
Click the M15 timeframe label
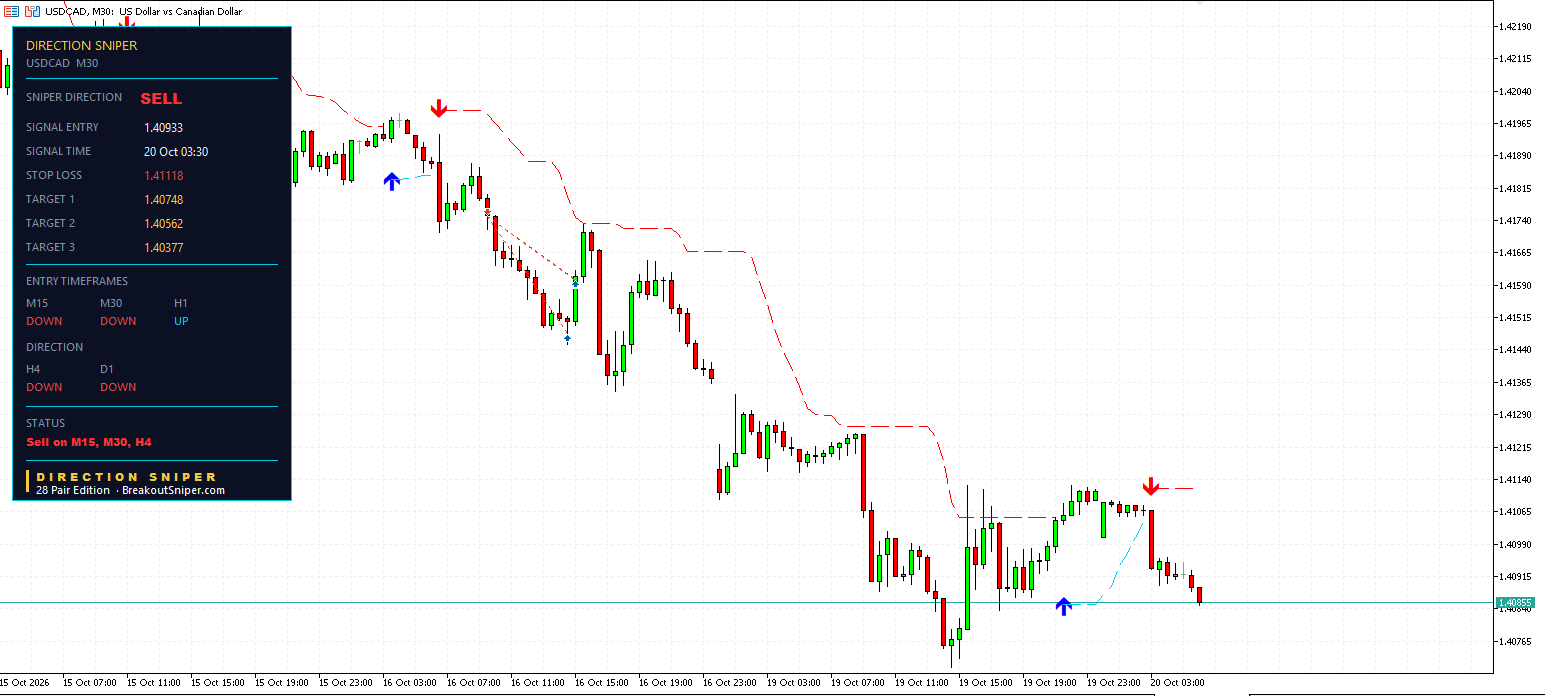click(x=37, y=303)
